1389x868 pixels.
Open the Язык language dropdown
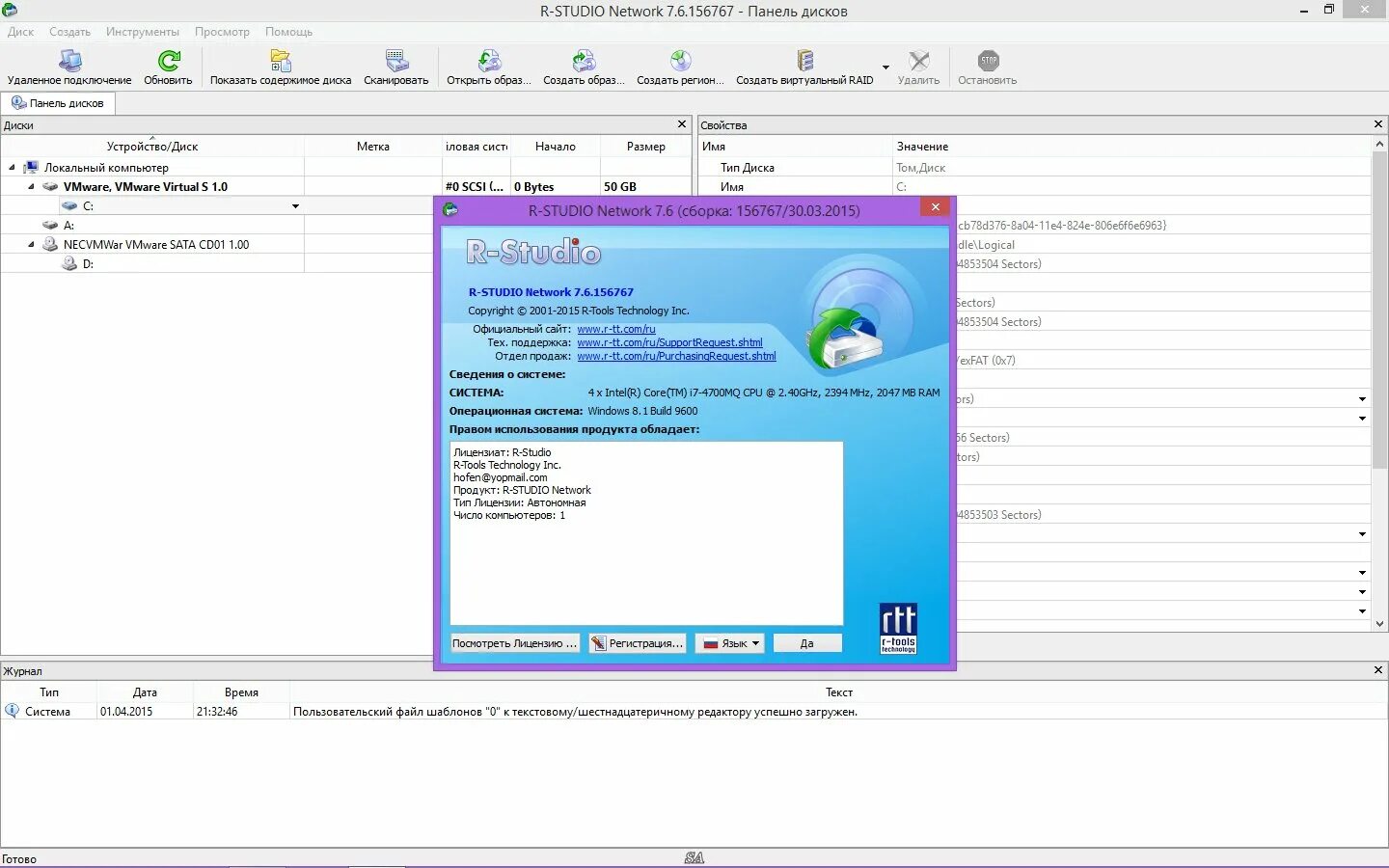(x=730, y=643)
